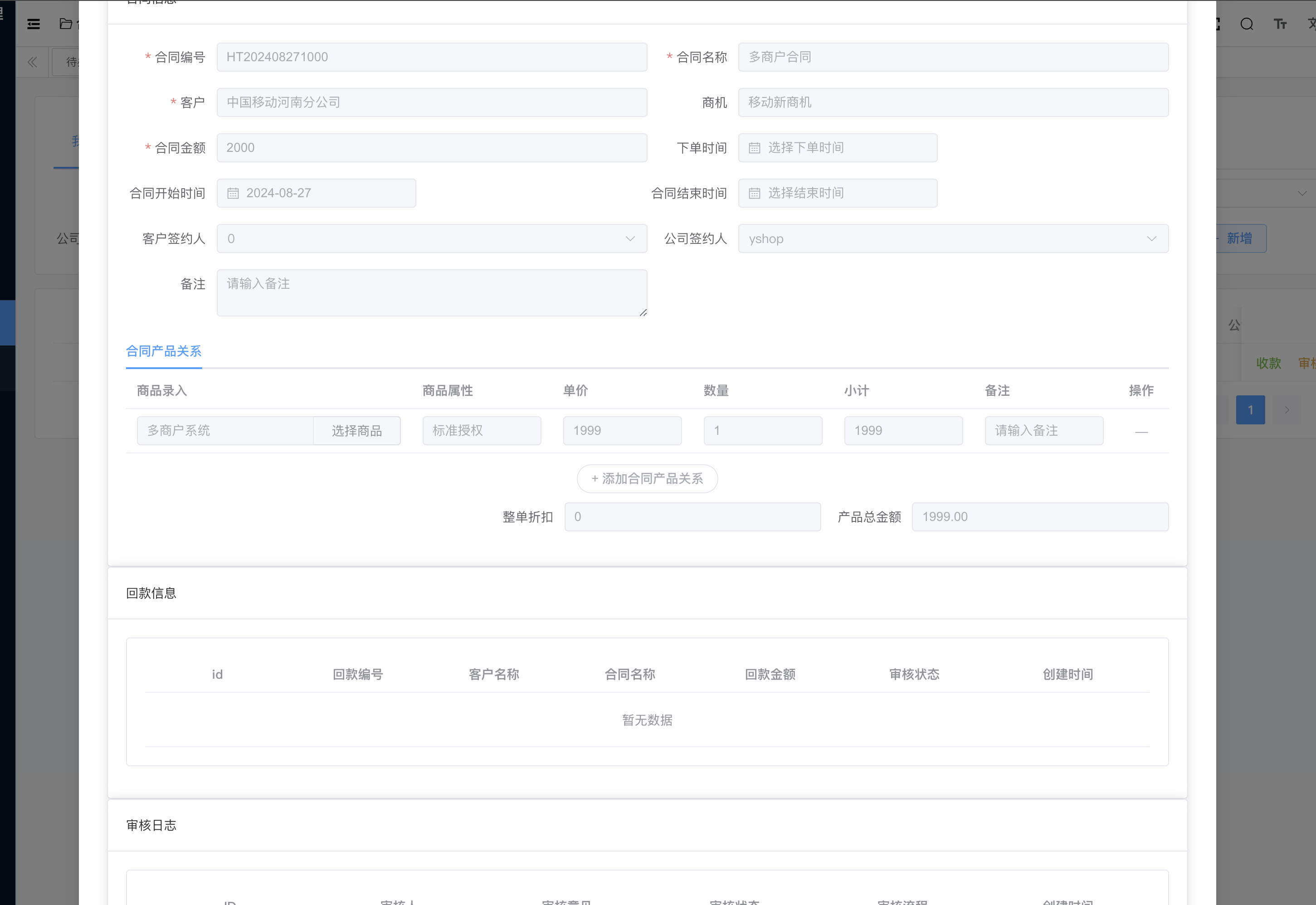The image size is (1316, 905).
Task: Click the hamburger menu collapse icon
Action: (x=34, y=24)
